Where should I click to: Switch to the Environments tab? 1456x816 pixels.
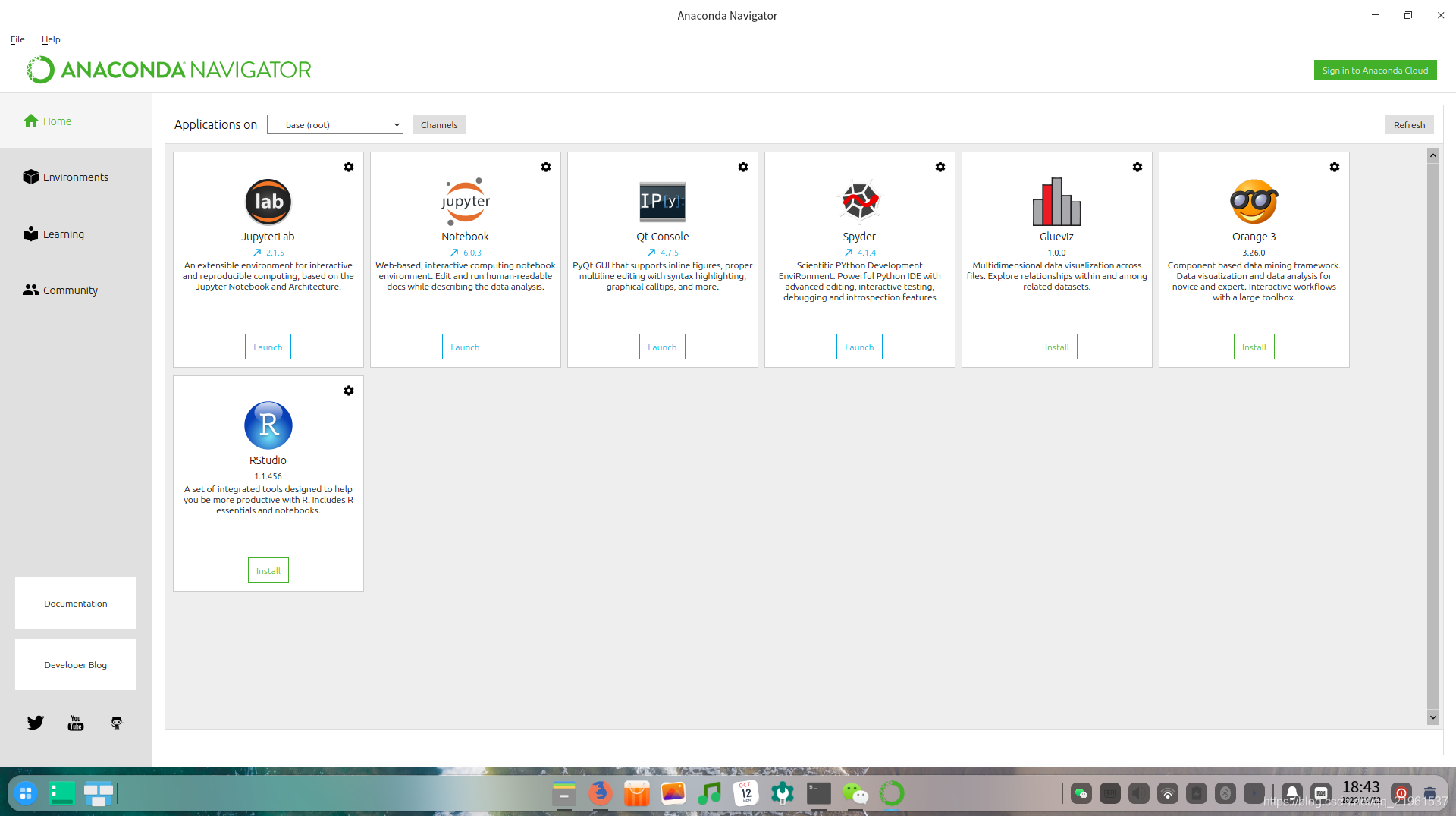pos(76,177)
